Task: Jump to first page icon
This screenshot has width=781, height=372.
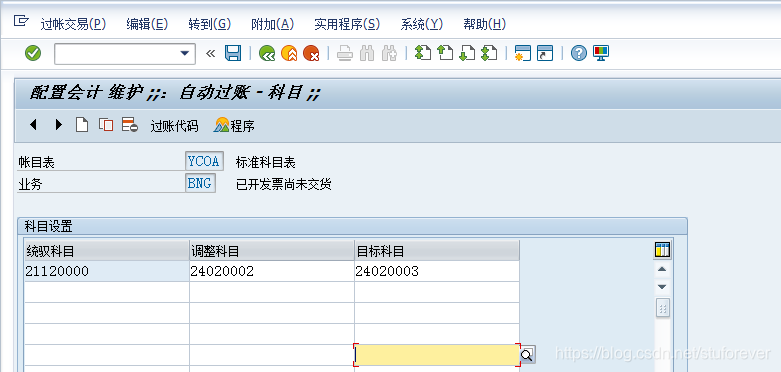Action: pos(422,53)
